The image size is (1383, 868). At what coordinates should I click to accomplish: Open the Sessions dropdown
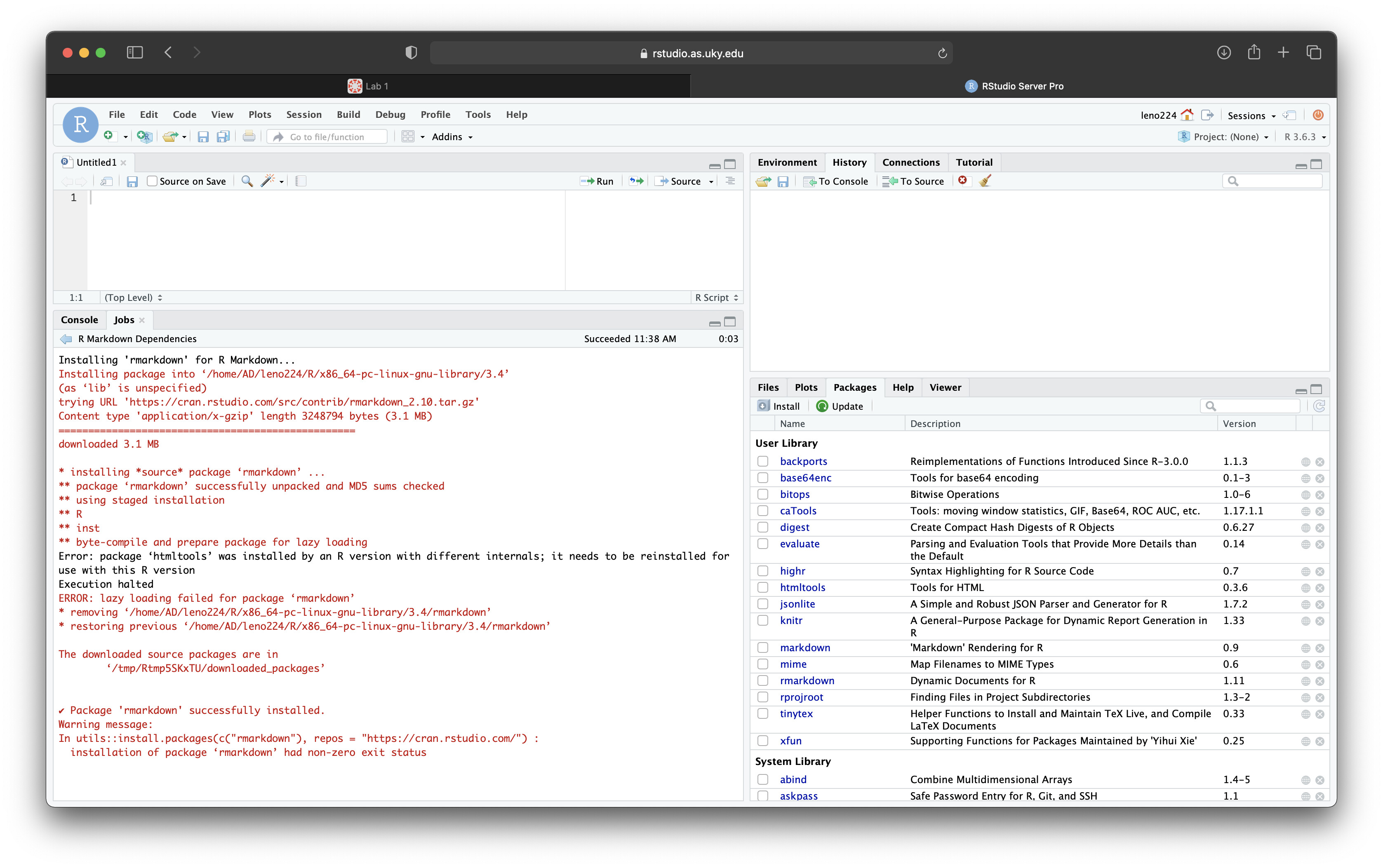(x=1251, y=115)
